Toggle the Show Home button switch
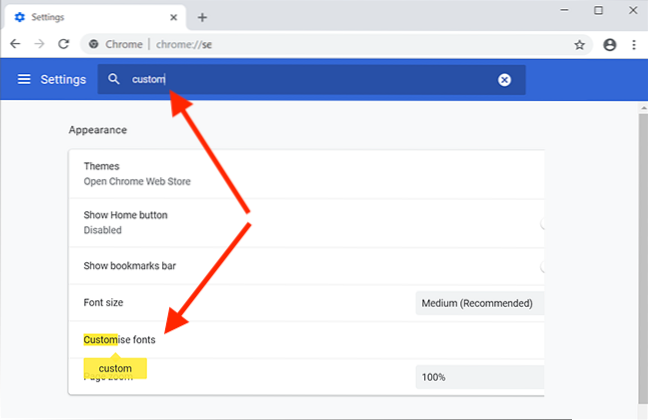This screenshot has width=648, height=420. [x=541, y=222]
